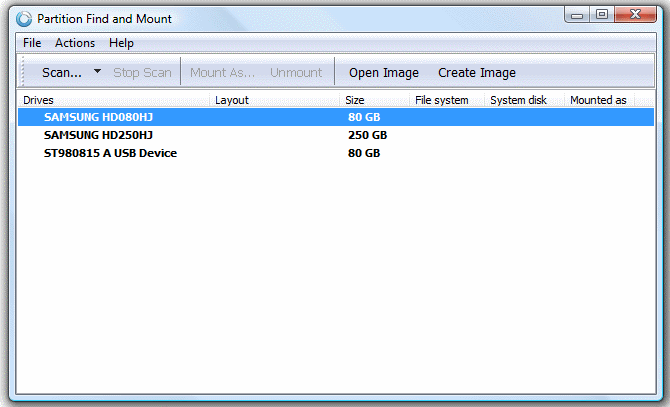This screenshot has height=407, width=670.
Task: Minimize the Partition Find and Mount window
Action: click(x=577, y=15)
